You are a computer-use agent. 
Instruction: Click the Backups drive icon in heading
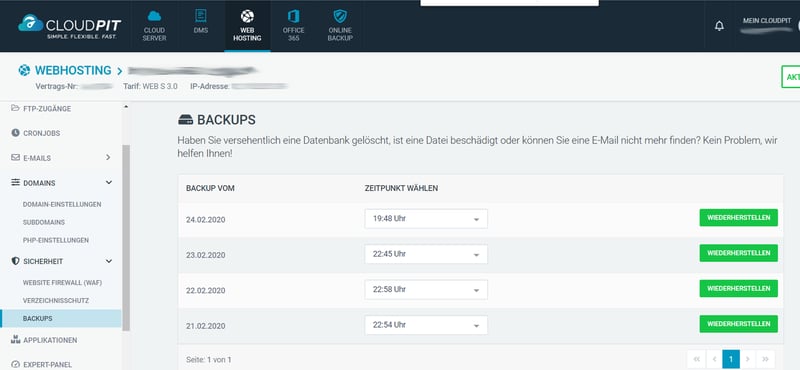coord(186,120)
